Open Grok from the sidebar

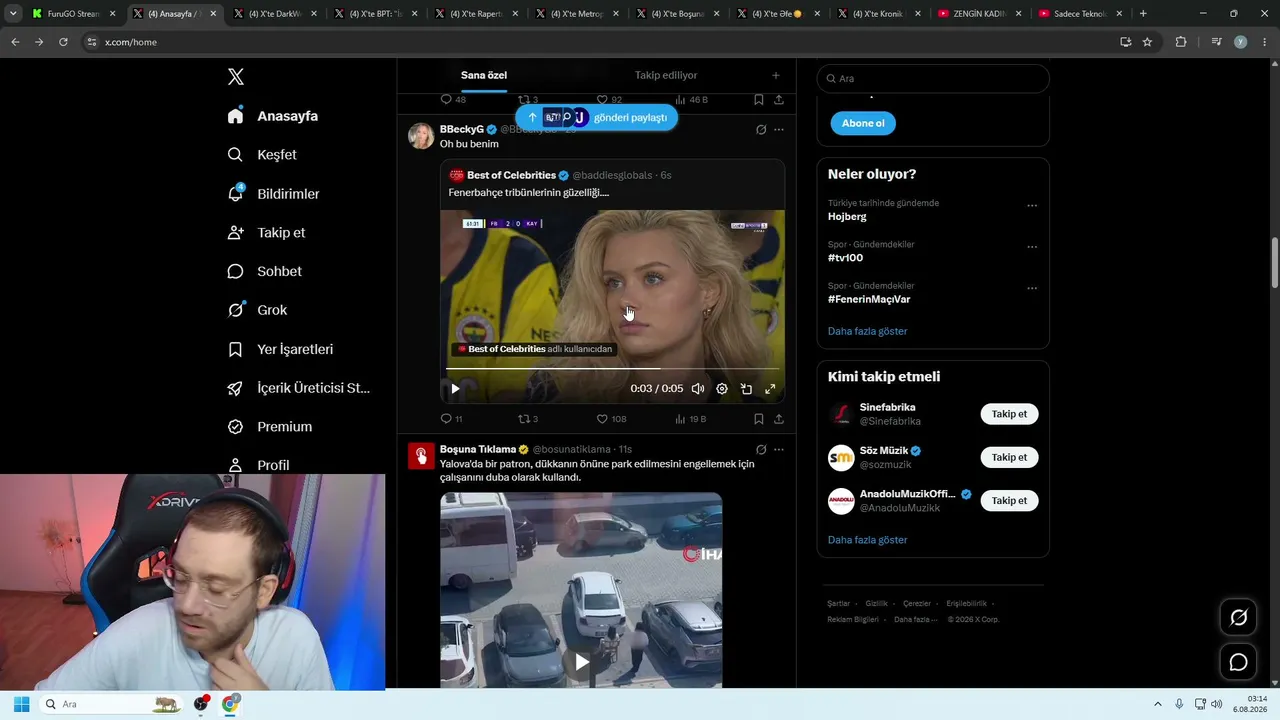point(257,310)
